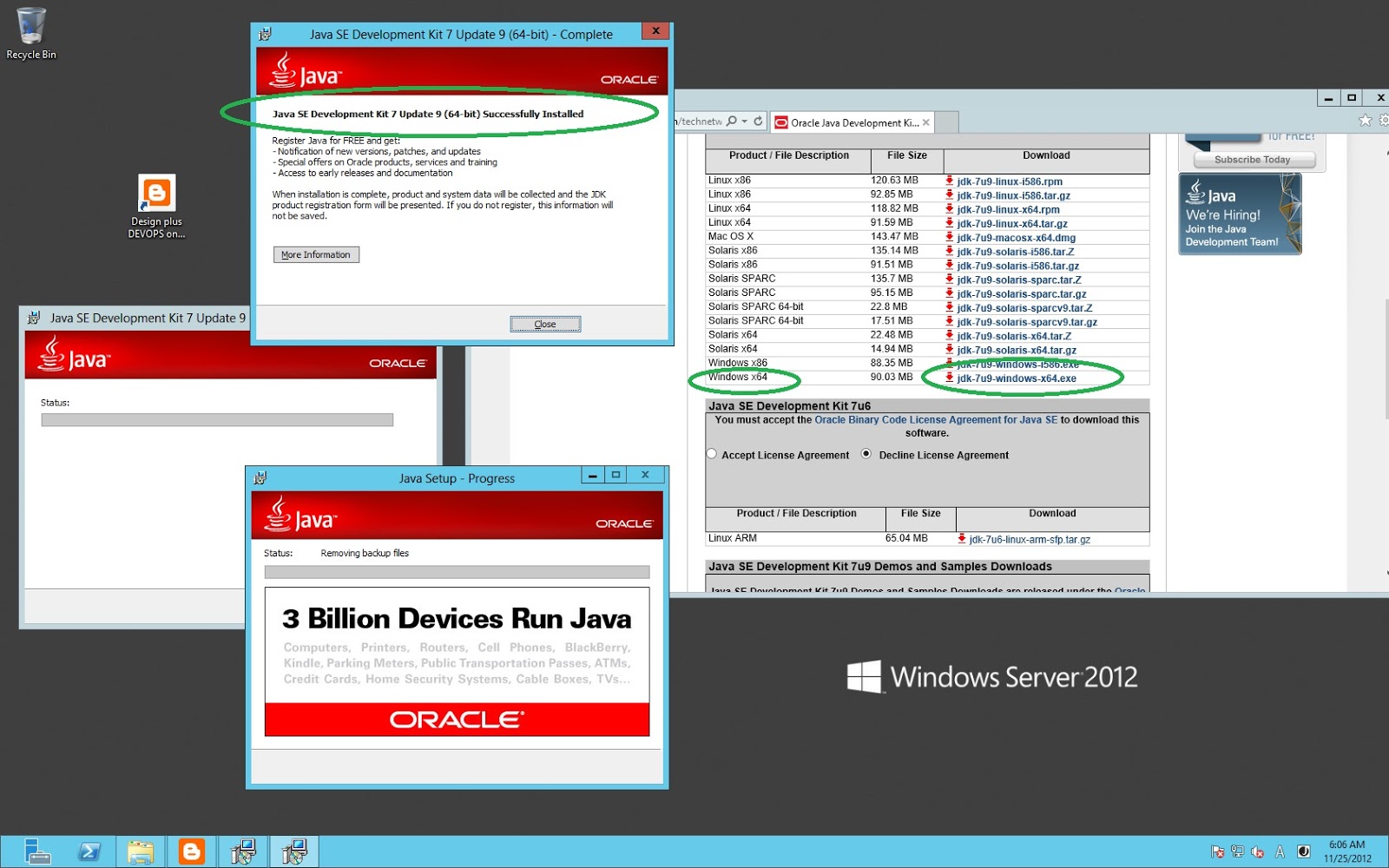This screenshot has height=868, width=1389.
Task: Close the Oracle Java Development Kit tab
Action: [926, 122]
